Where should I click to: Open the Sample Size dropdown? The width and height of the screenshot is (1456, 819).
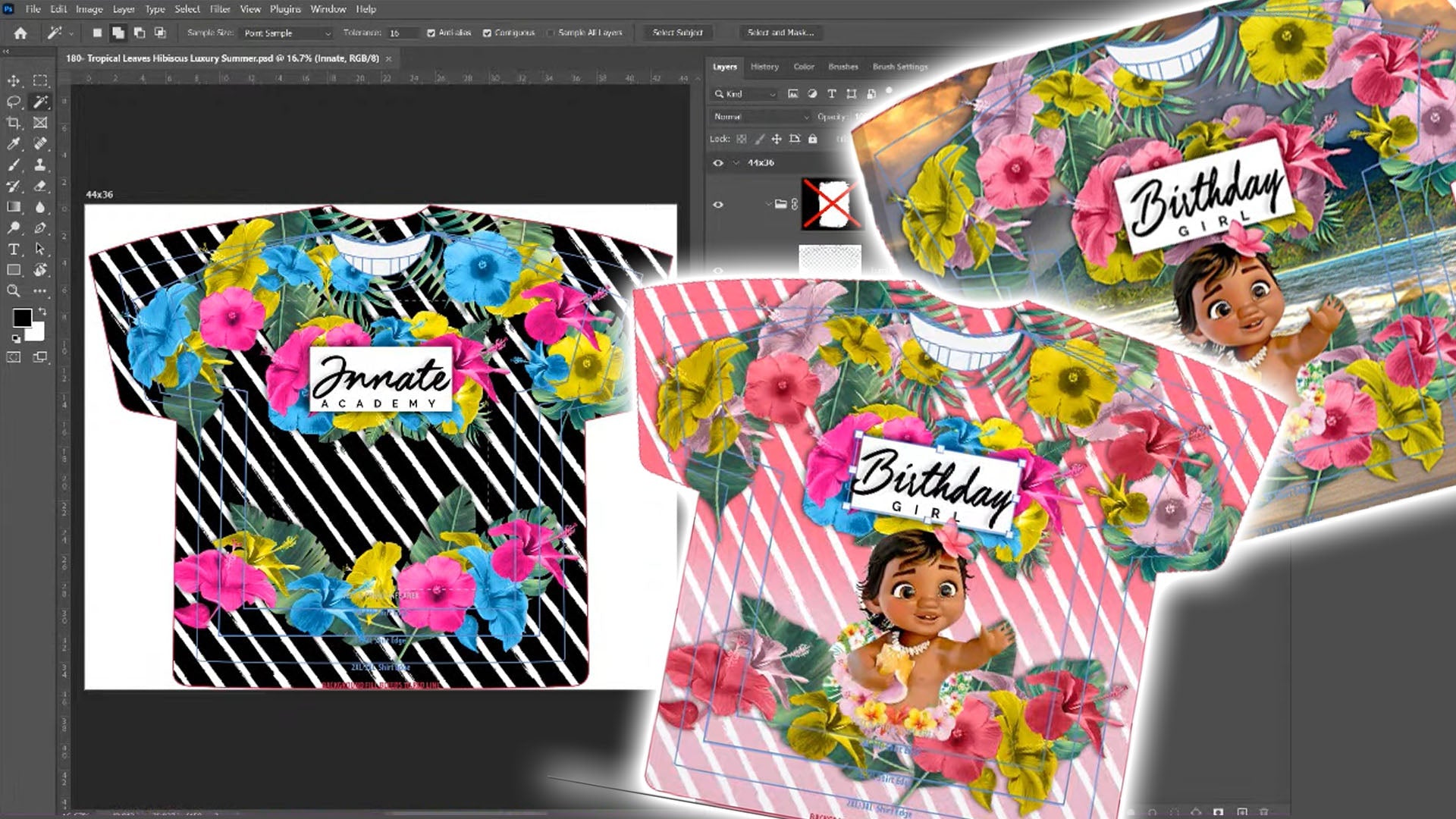pyautogui.click(x=288, y=33)
